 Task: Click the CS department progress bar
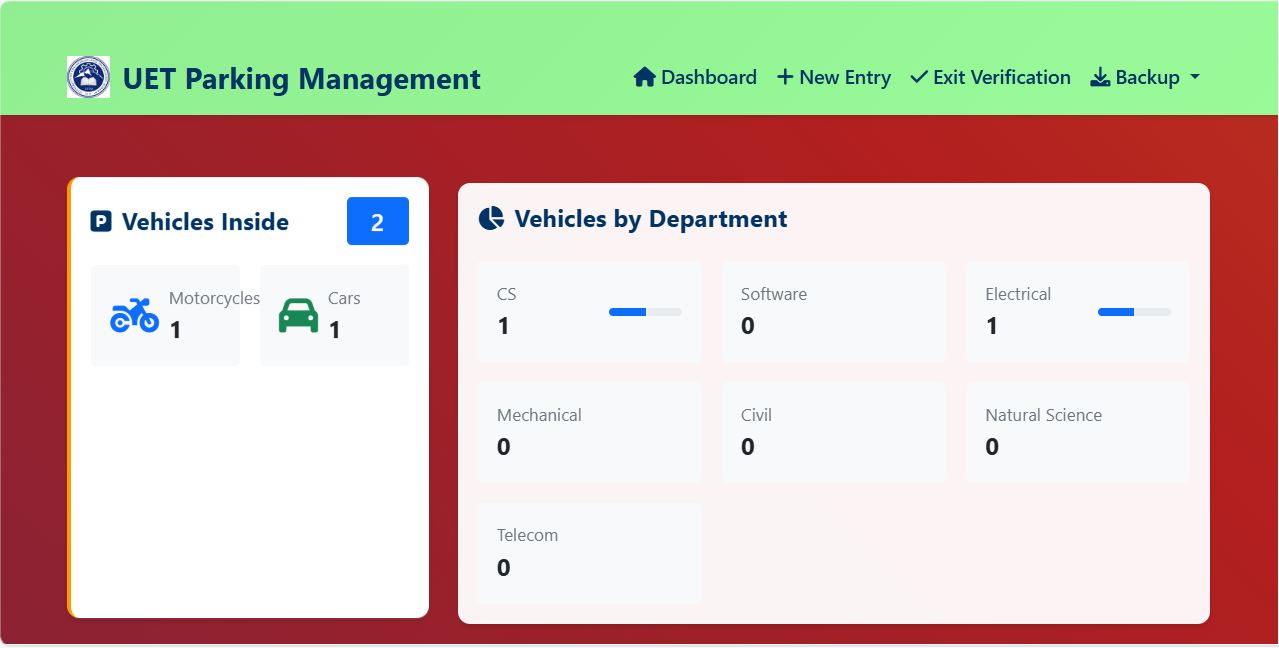click(645, 312)
